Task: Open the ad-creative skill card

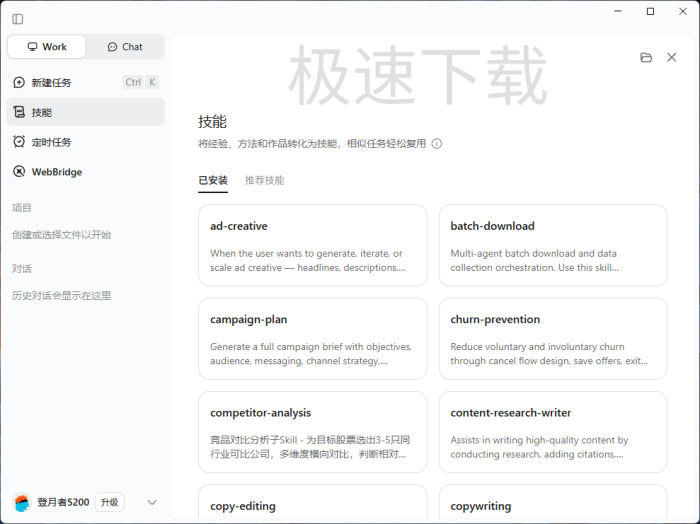Action: 312,245
